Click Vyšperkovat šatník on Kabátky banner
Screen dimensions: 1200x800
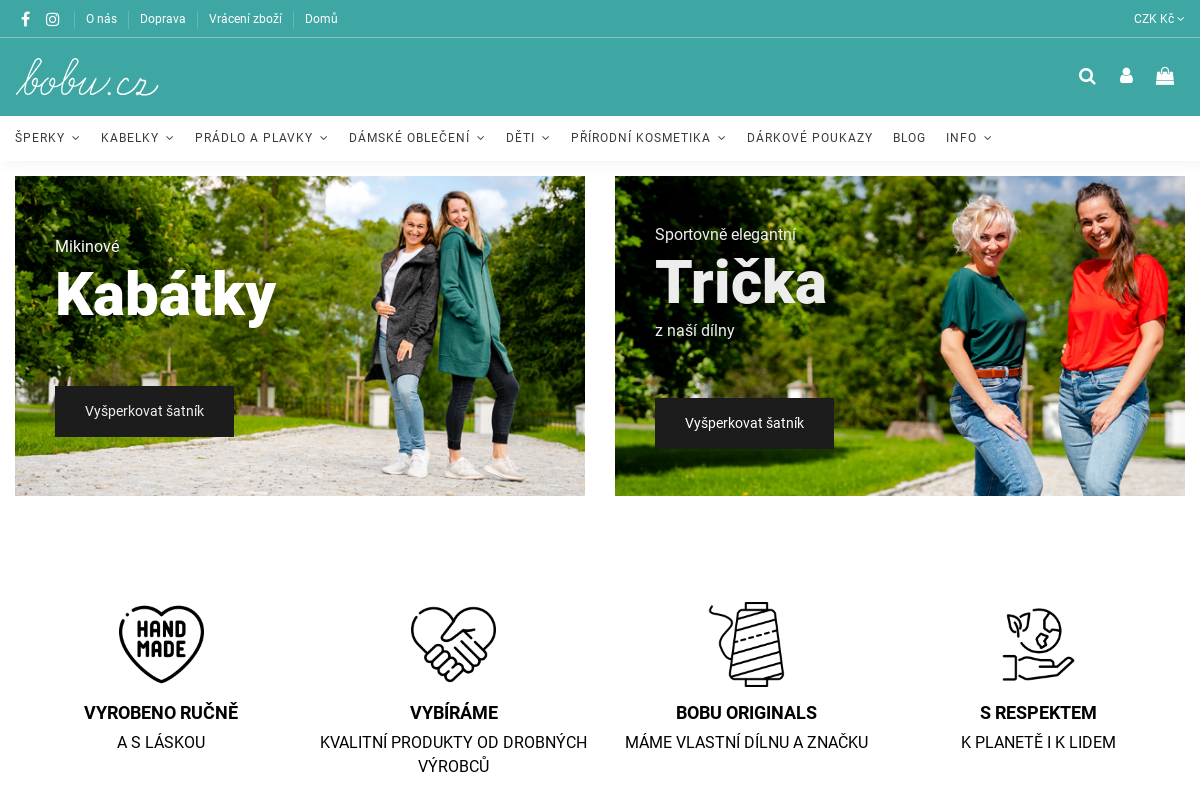(144, 411)
